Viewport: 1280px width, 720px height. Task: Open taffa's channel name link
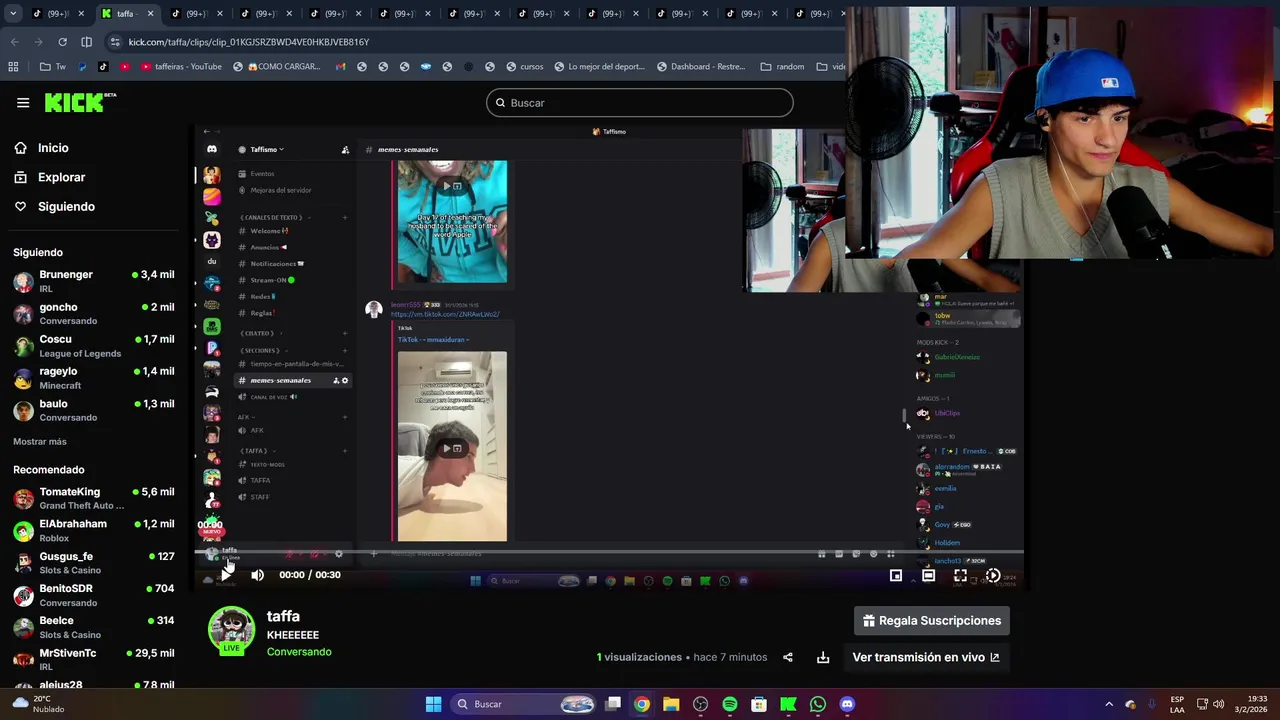click(x=283, y=616)
